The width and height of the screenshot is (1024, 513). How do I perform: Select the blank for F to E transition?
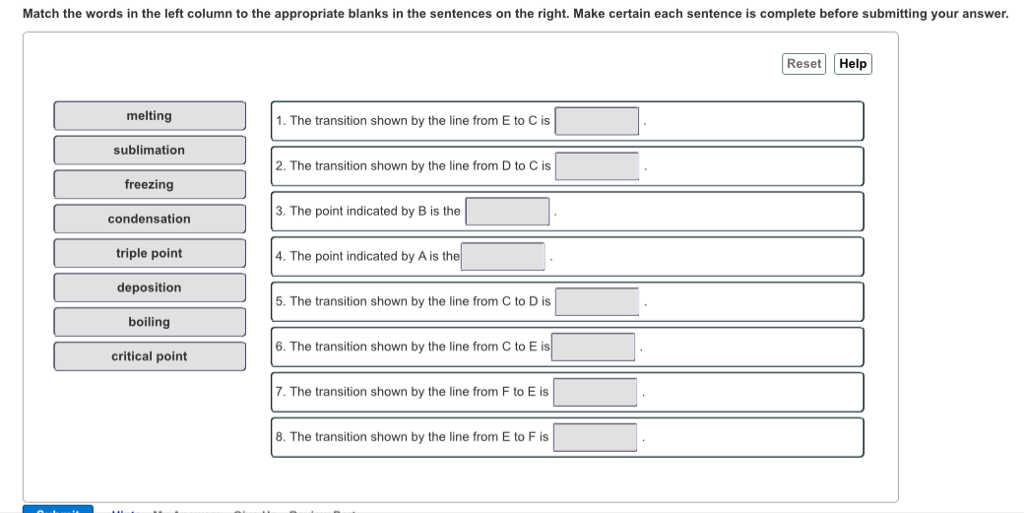pos(595,392)
